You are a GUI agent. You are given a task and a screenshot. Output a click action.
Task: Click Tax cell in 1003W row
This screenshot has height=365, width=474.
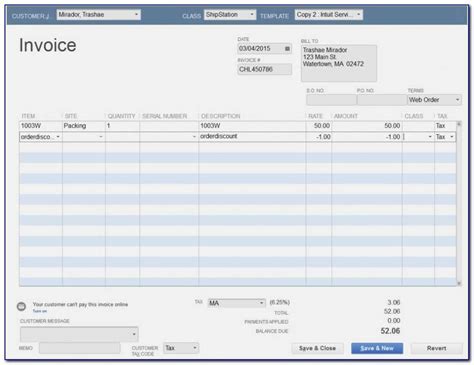click(445, 126)
